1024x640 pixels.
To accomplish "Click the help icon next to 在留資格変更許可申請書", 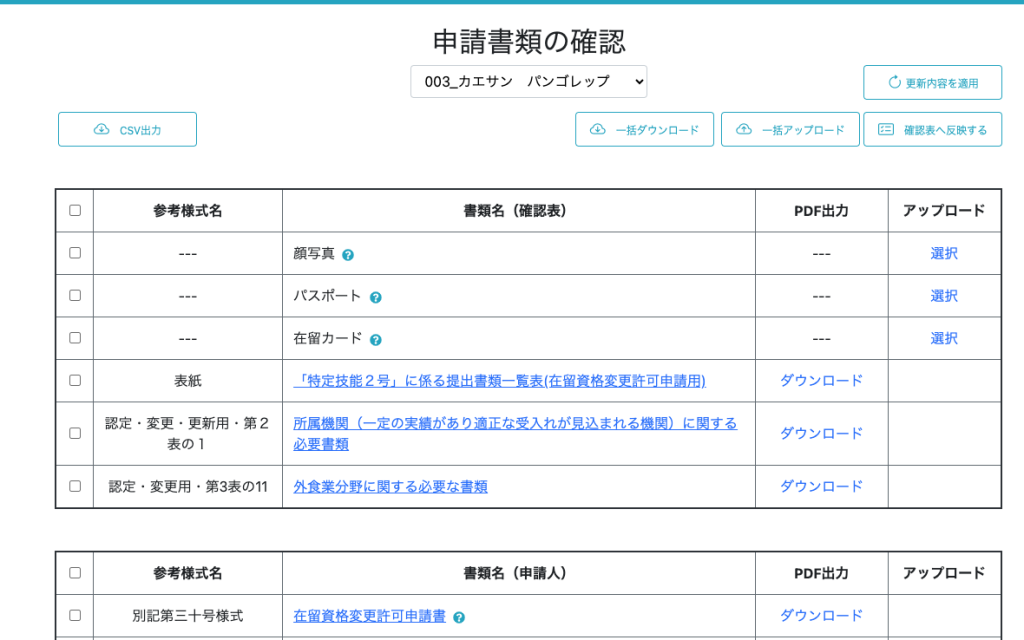I will click(x=459, y=617).
